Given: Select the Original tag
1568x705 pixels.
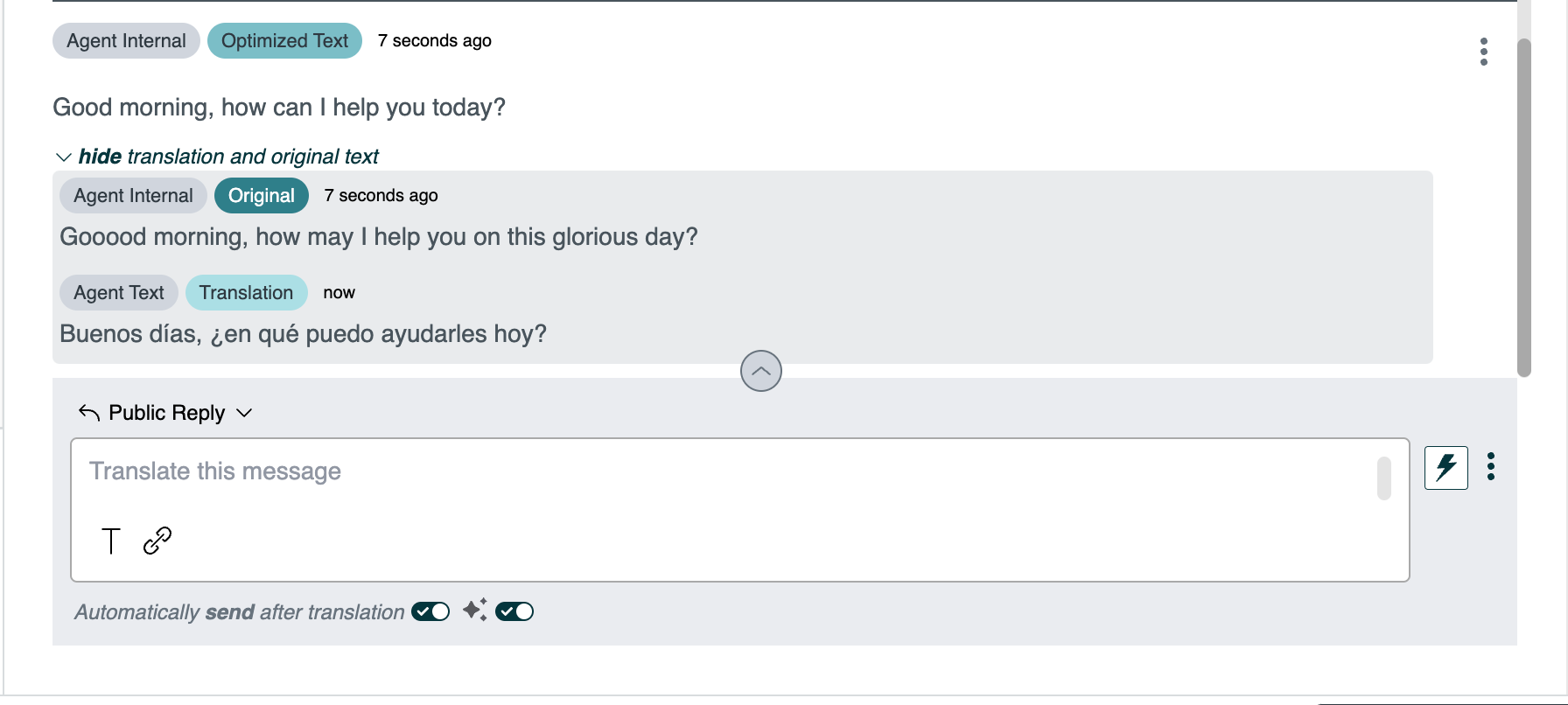Looking at the screenshot, I should 262,195.
